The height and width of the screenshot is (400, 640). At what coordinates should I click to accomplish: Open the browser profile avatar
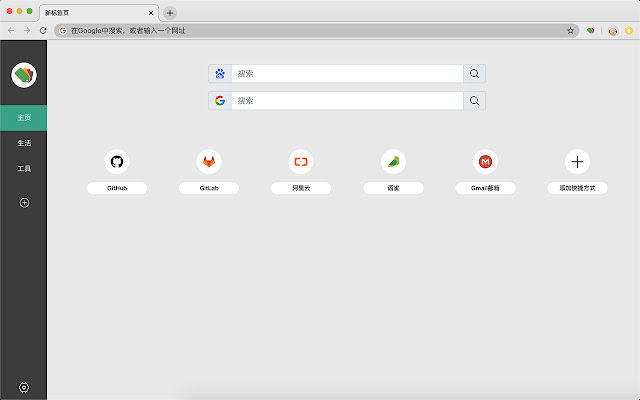(x=613, y=31)
